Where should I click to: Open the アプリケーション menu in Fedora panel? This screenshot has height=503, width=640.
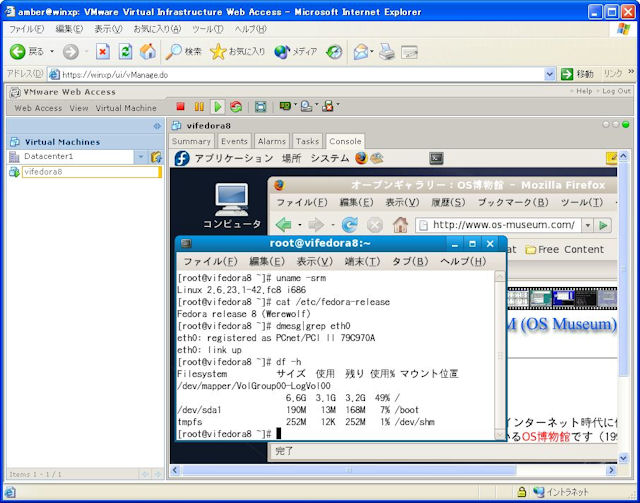click(233, 158)
